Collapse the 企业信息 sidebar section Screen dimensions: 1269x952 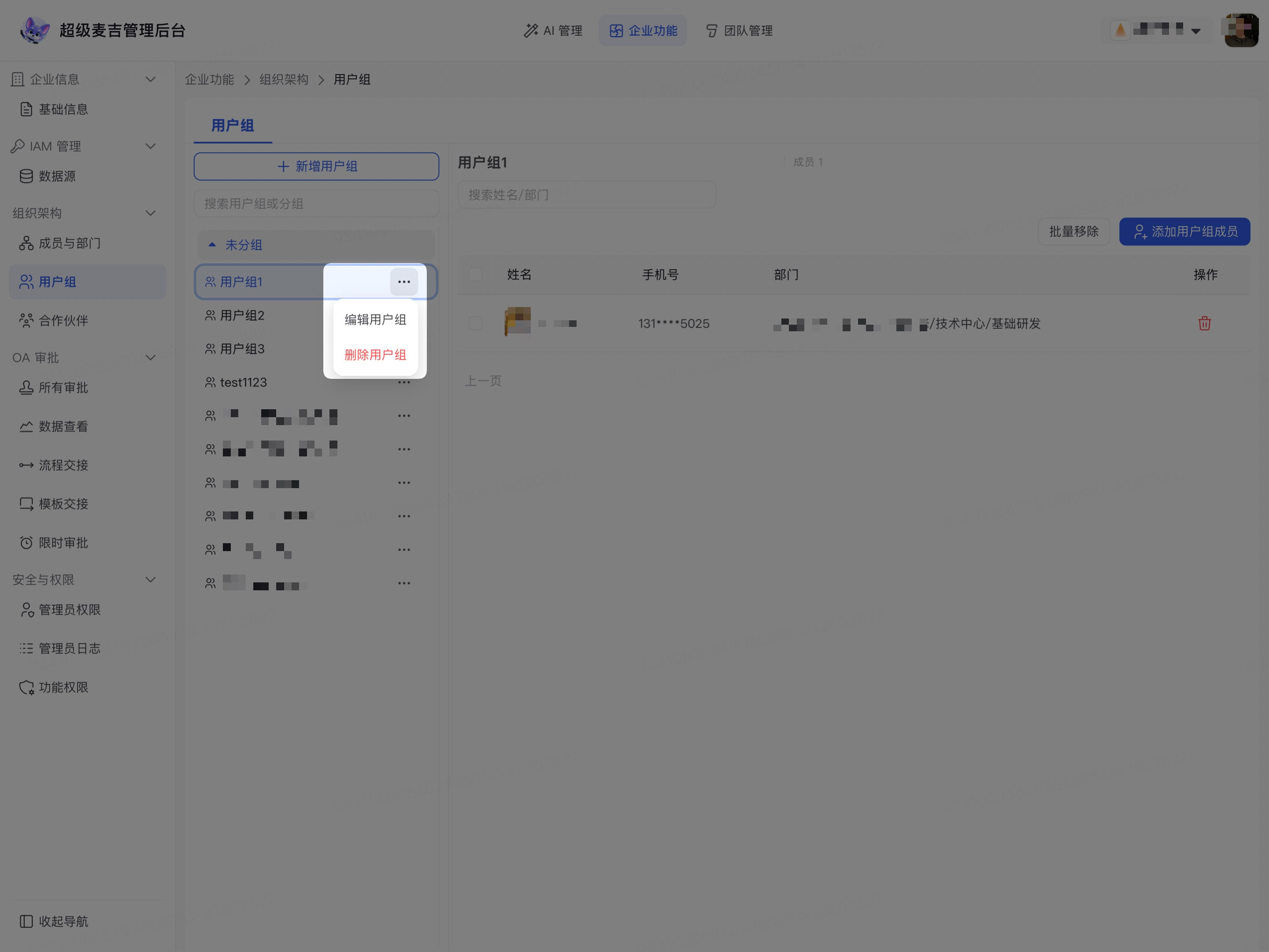click(x=150, y=79)
